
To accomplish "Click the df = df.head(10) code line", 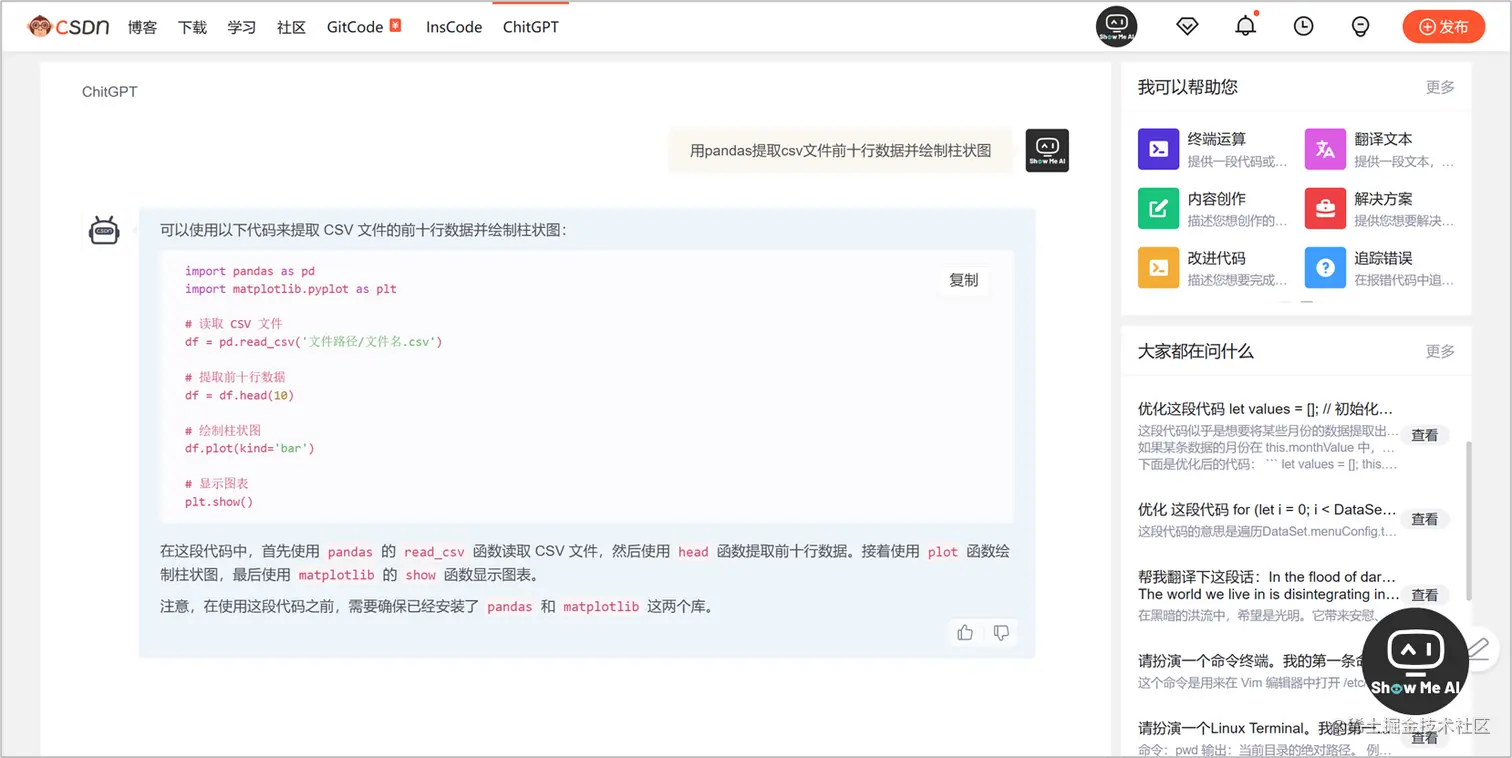I will (x=239, y=395).
